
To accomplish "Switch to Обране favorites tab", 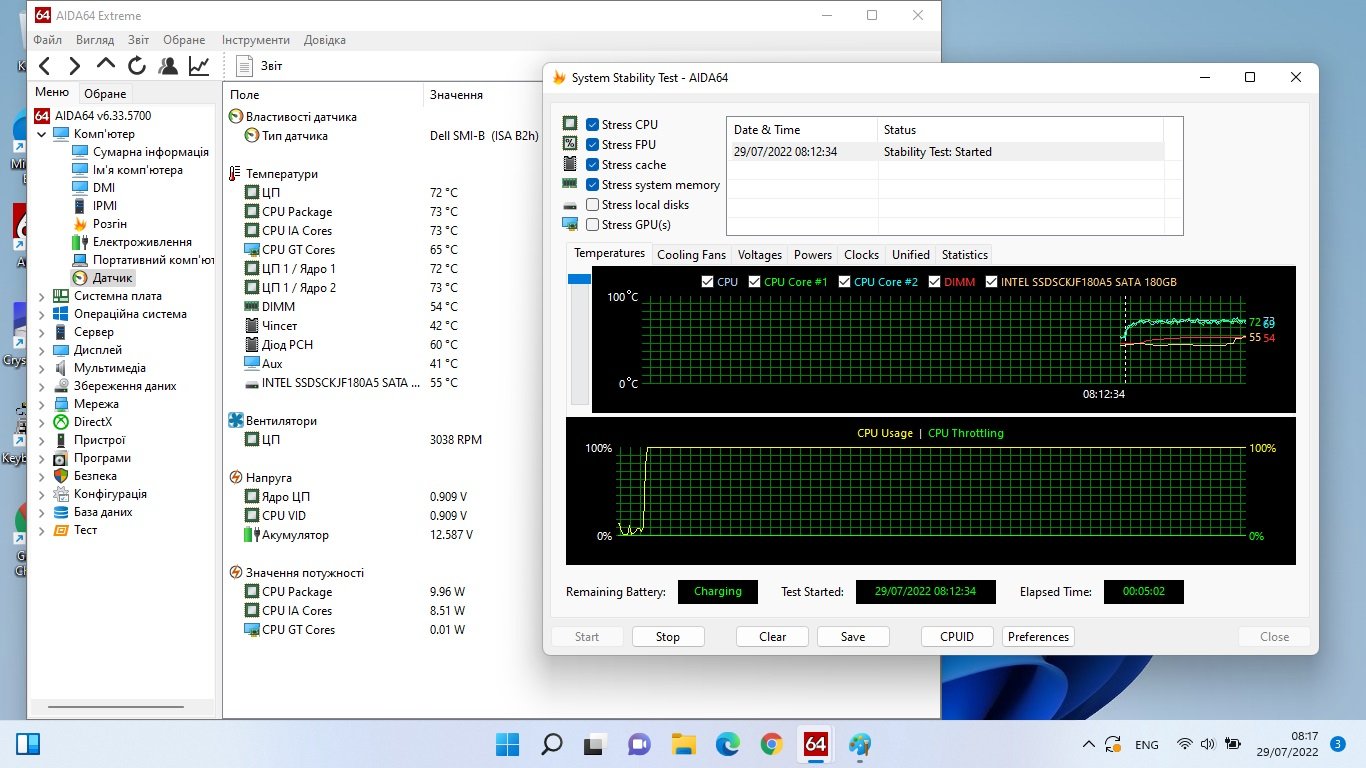I will 105,93.
